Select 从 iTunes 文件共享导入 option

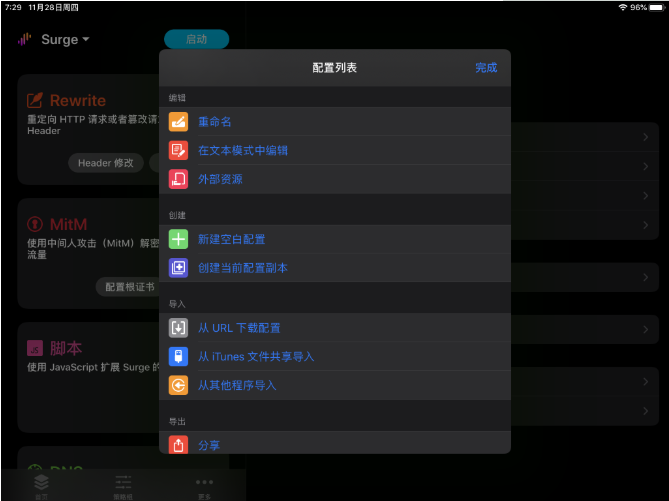point(335,356)
